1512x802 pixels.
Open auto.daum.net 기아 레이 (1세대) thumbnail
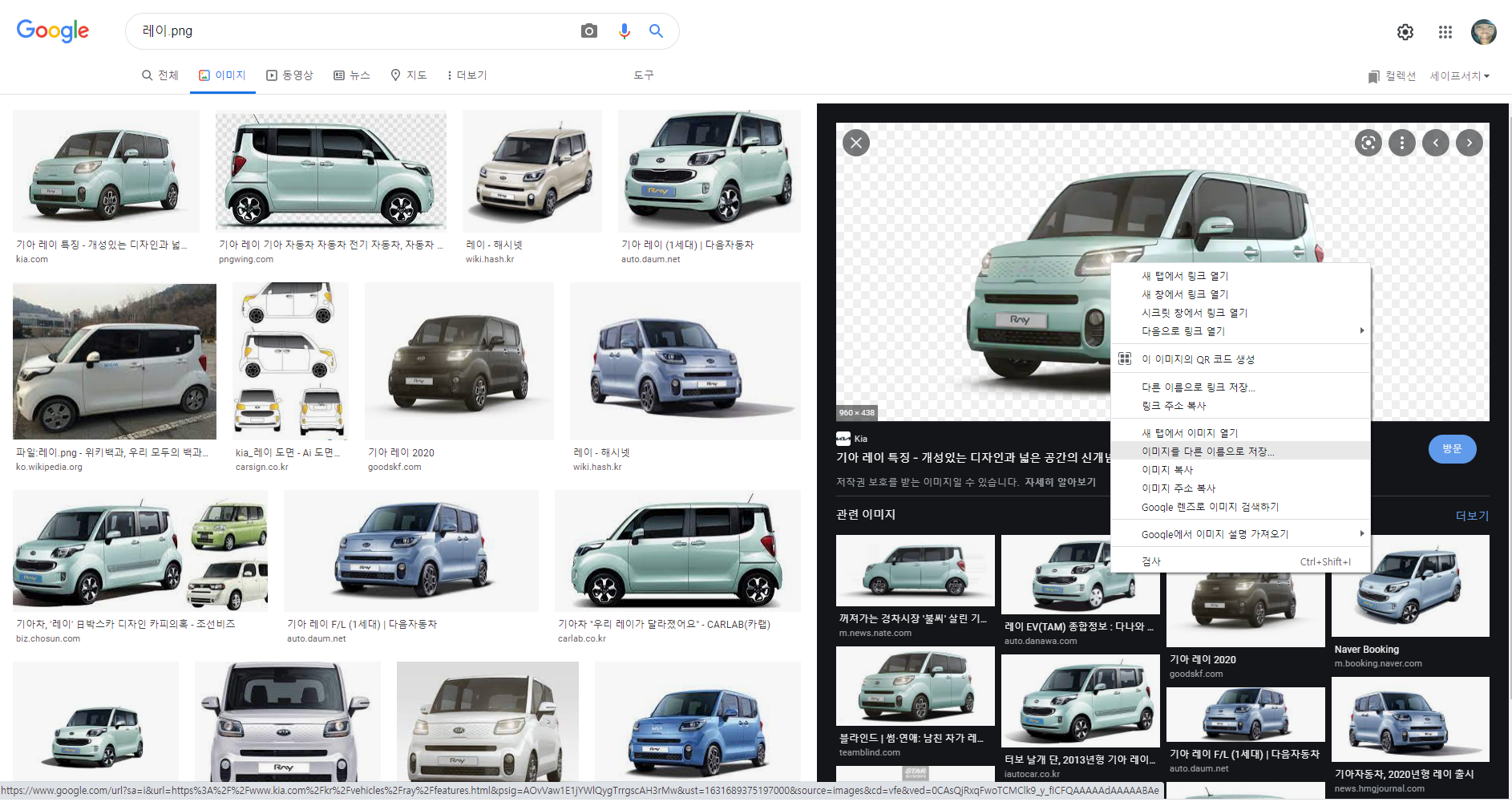(x=709, y=171)
